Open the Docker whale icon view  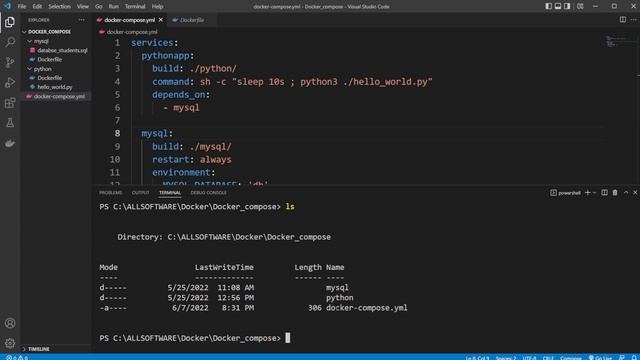[x=10, y=143]
